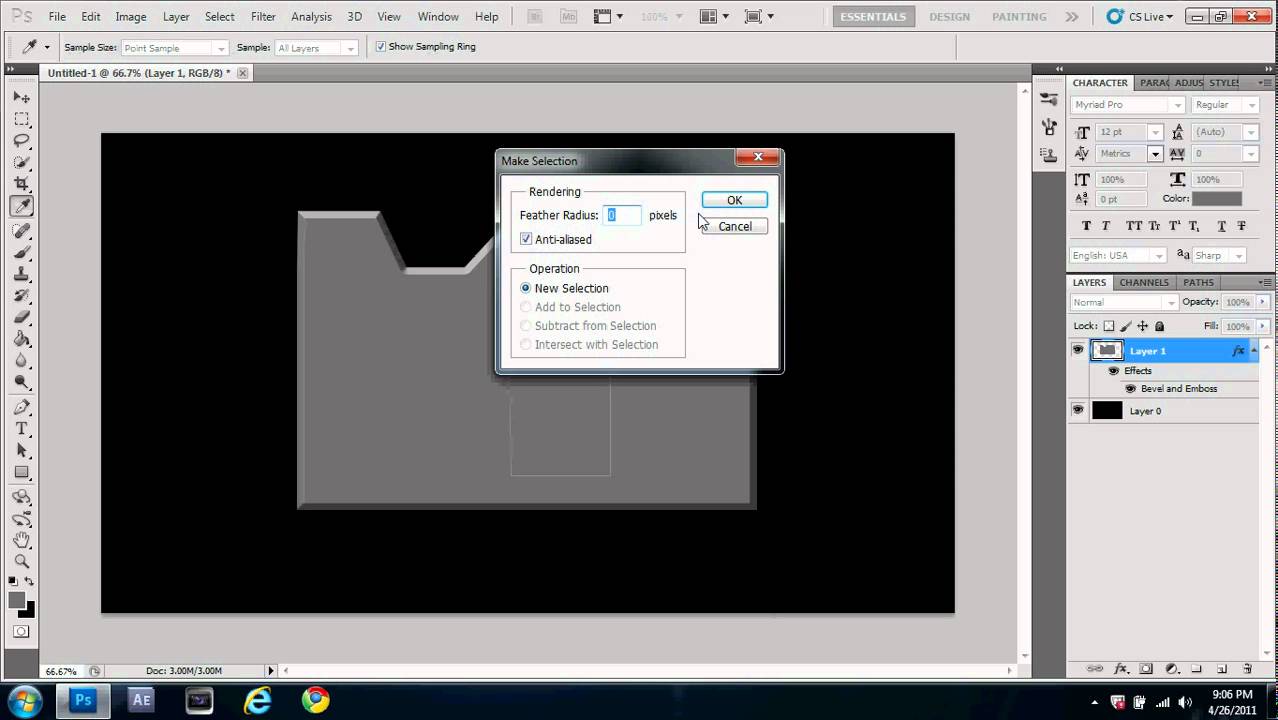The width and height of the screenshot is (1278, 720).
Task: Click Cancel in Make Selection dialog
Action: point(735,226)
